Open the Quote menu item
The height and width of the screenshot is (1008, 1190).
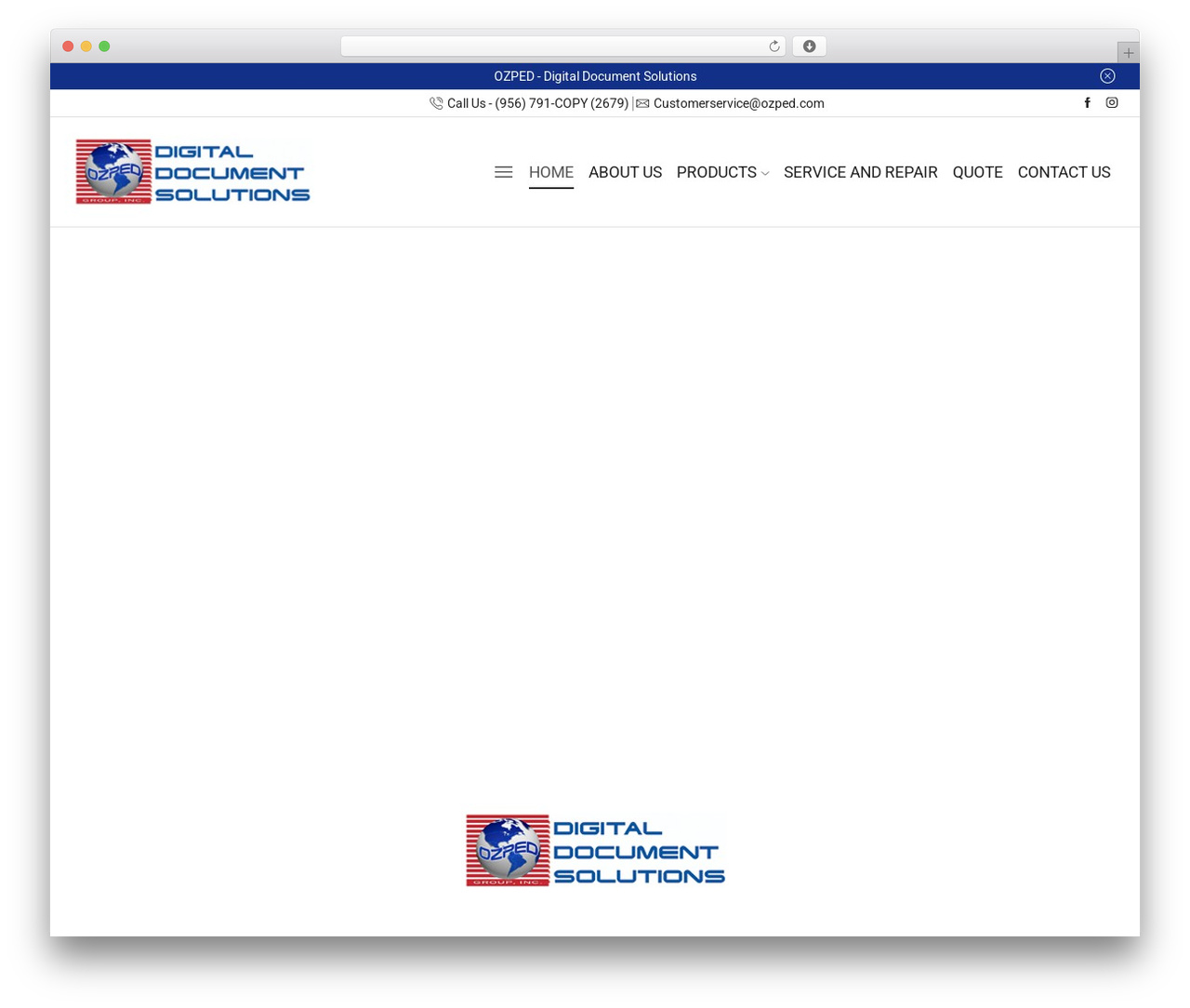pos(978,172)
